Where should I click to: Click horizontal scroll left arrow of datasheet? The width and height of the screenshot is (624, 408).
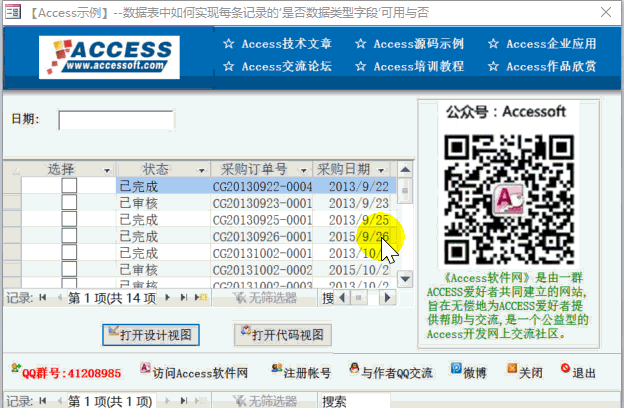tap(342, 298)
